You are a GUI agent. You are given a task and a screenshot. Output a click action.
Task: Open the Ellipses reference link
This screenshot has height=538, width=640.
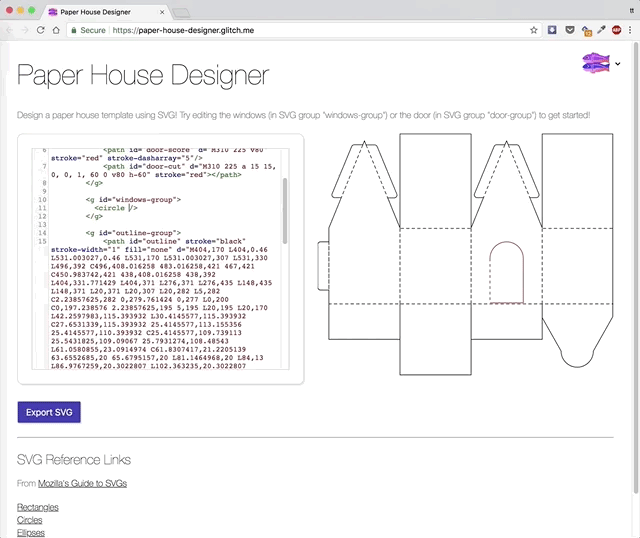(31, 533)
